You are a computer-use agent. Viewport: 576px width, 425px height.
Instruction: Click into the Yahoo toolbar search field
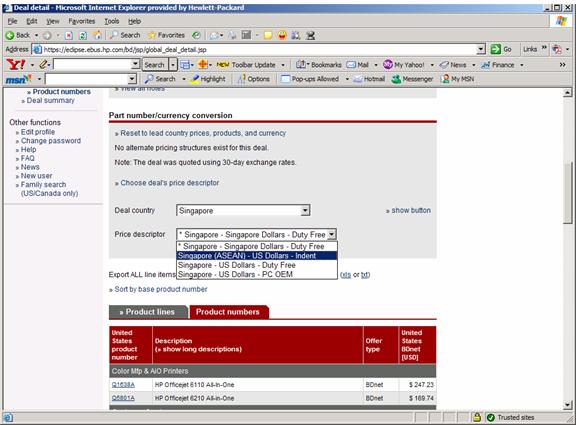pyautogui.click(x=93, y=65)
